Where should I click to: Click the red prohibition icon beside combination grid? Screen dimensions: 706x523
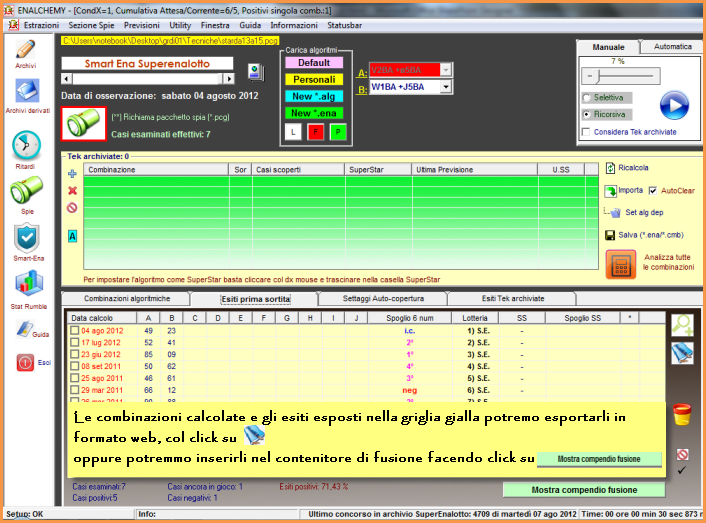tap(72, 207)
